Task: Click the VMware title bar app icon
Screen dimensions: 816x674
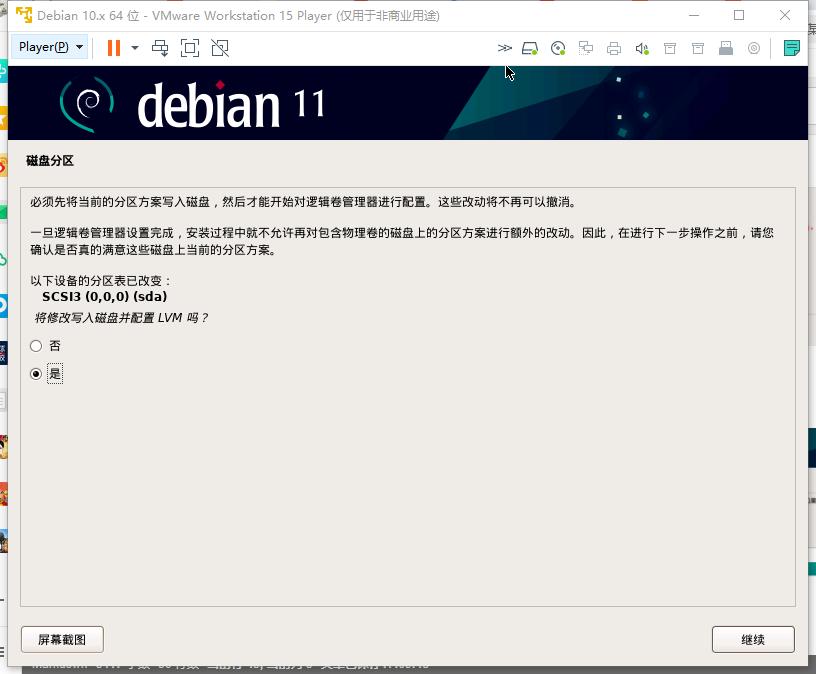Action: click(x=24, y=15)
